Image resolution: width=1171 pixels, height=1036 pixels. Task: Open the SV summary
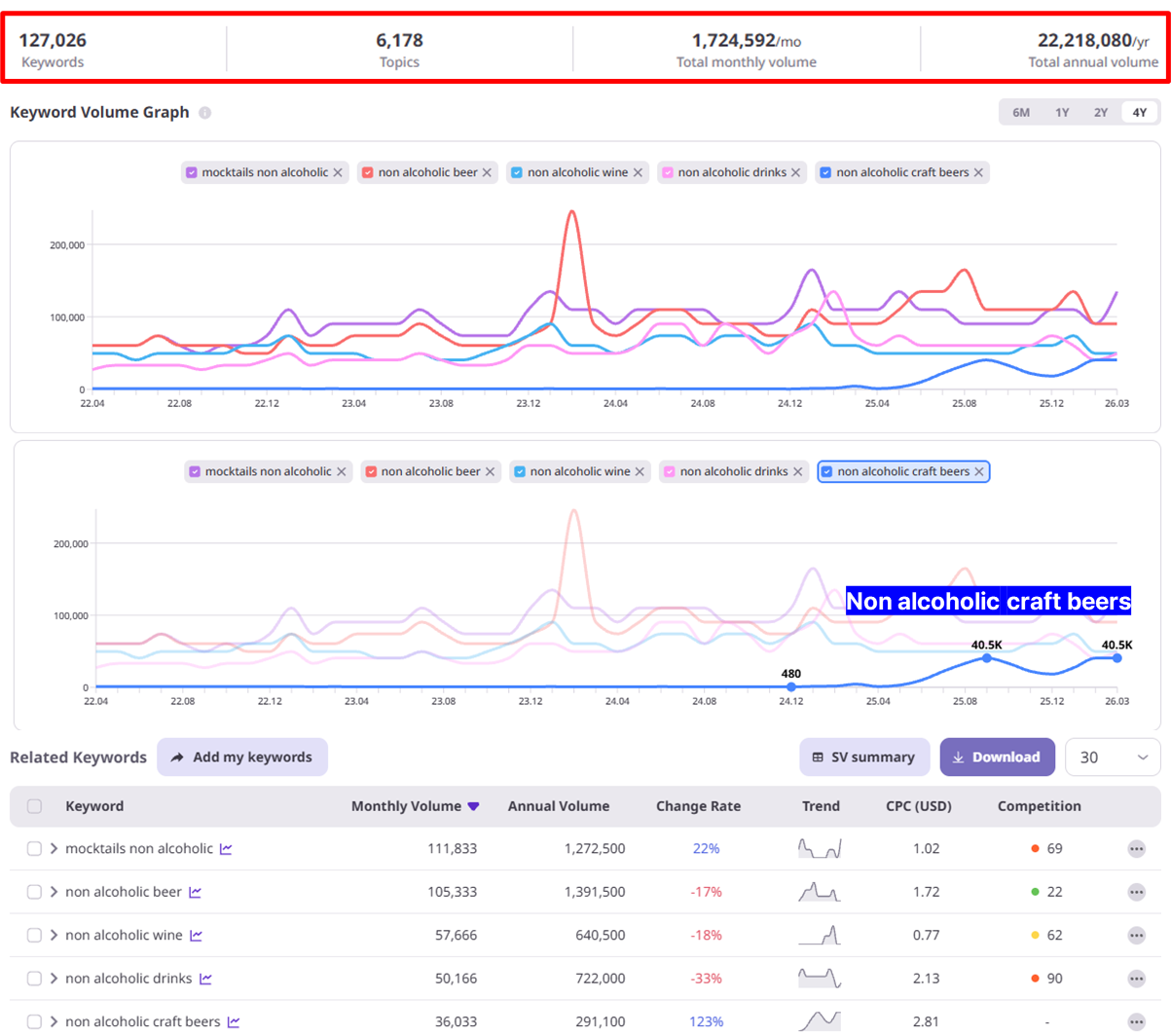coord(864,758)
